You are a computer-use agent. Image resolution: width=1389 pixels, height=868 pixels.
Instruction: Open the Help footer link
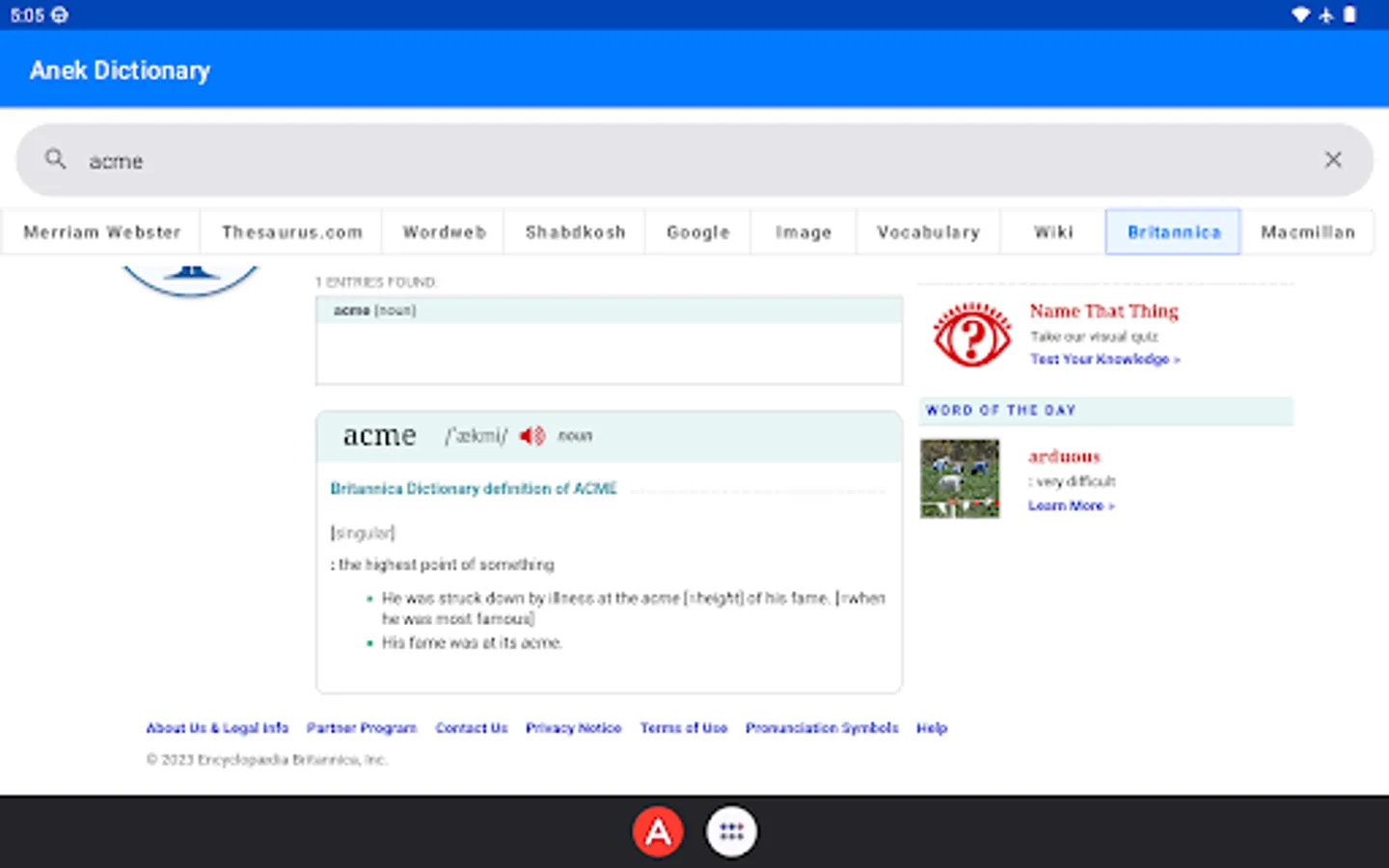[x=932, y=728]
